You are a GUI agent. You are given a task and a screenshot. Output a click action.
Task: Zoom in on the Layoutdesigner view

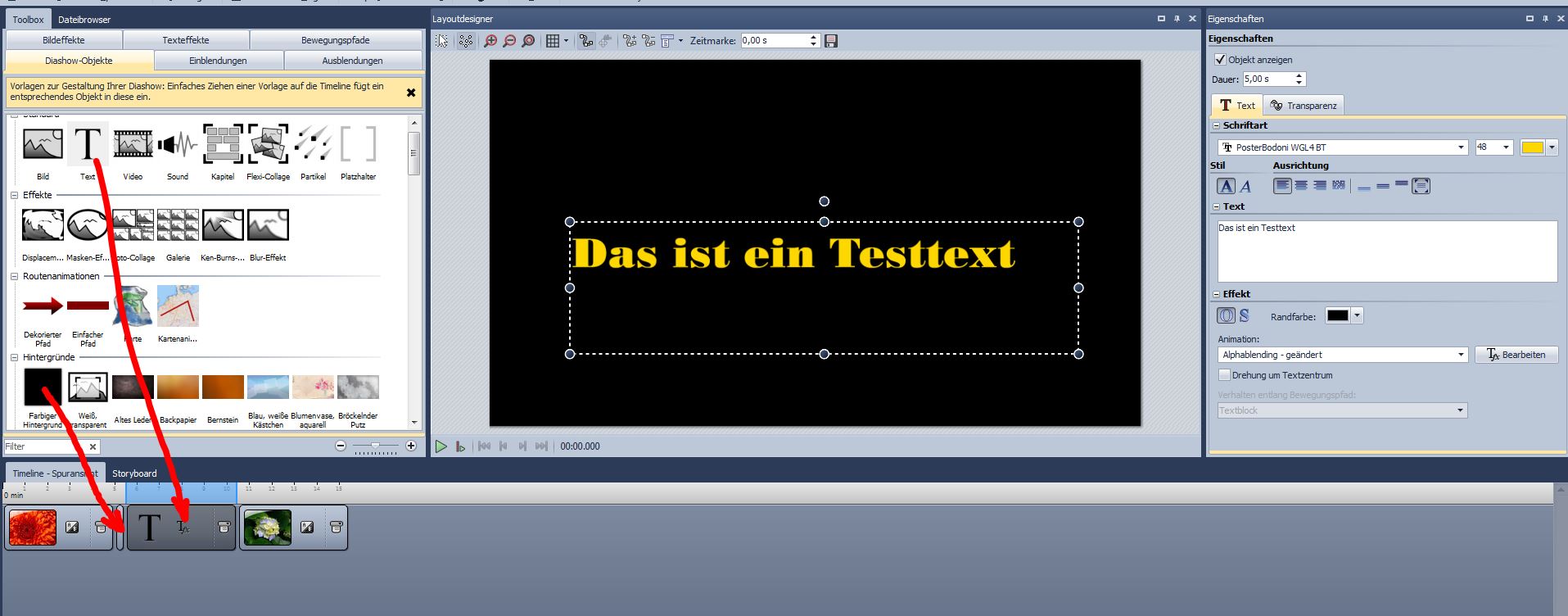(x=490, y=41)
